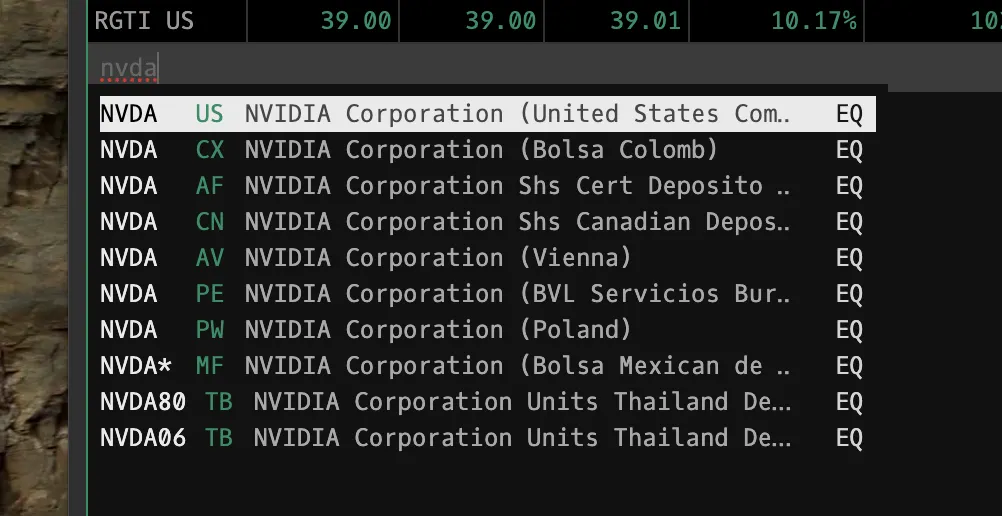Screen dimensions: 1002x516
Task: Pick NVDA CN Canadian Depositary listing
Action: [488, 222]
